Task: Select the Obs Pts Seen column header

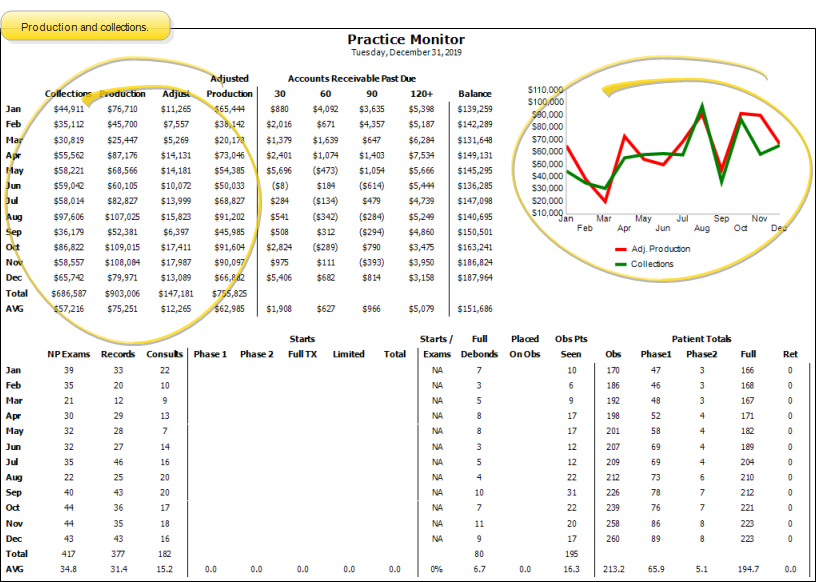Action: click(570, 347)
